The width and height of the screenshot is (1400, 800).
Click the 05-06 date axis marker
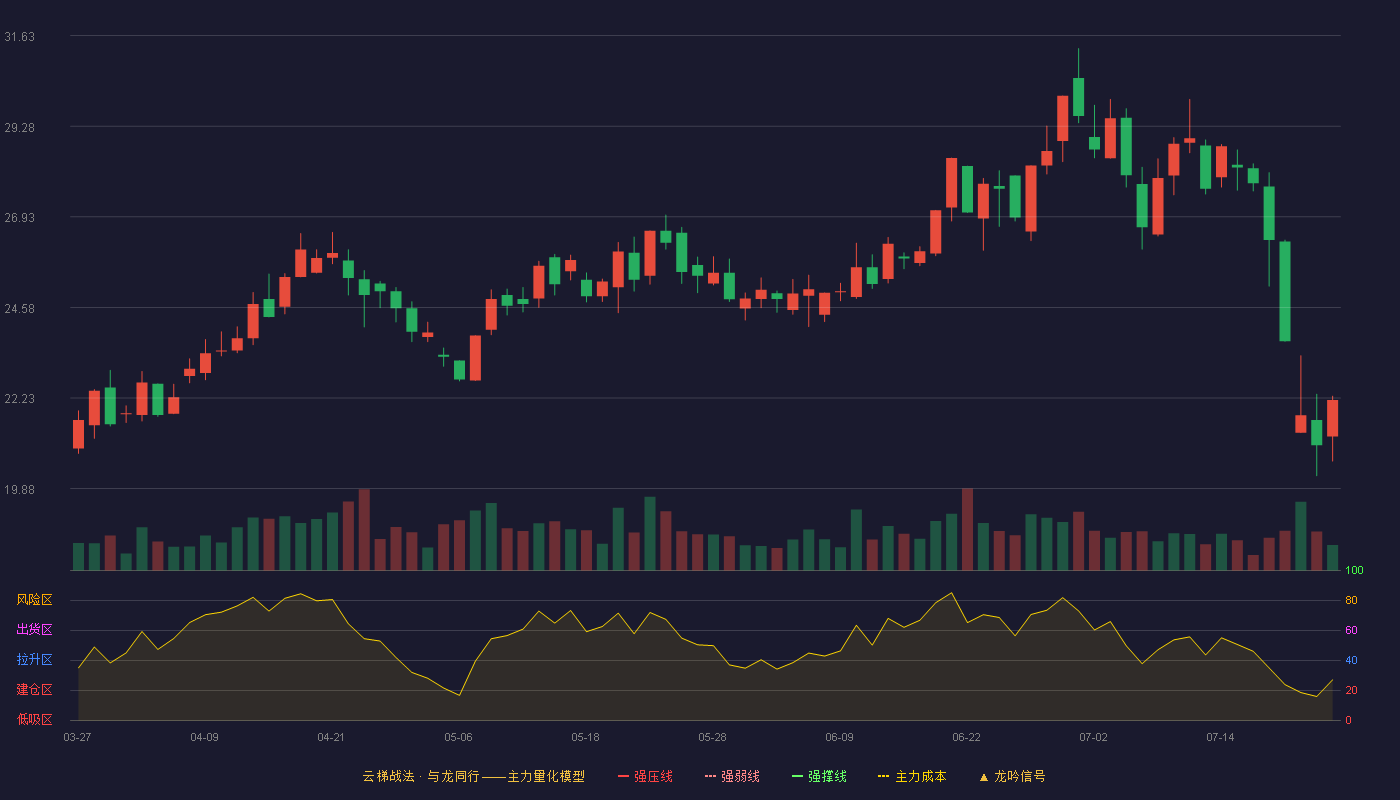coord(458,737)
